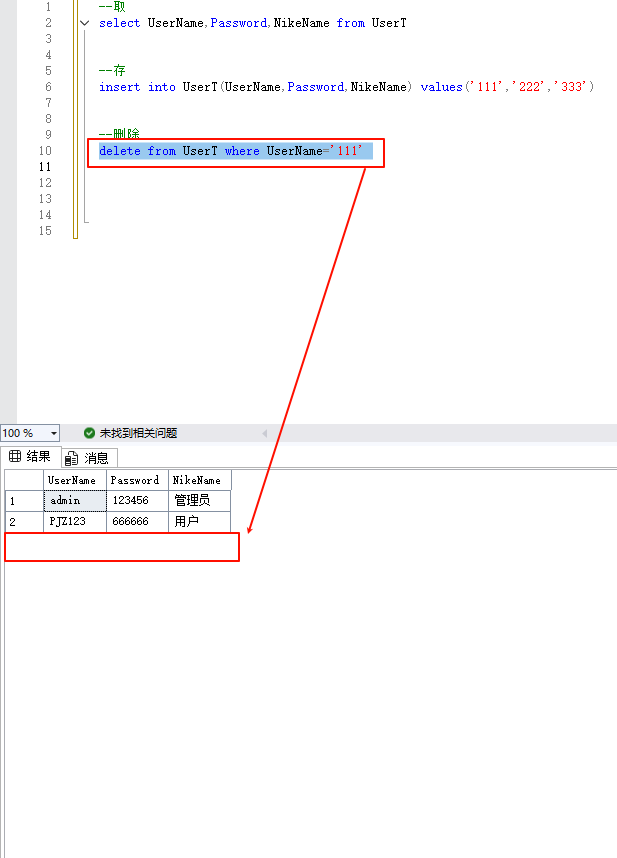The image size is (617, 858).
Task: Click line number 11 in the gutter
Action: (45, 167)
